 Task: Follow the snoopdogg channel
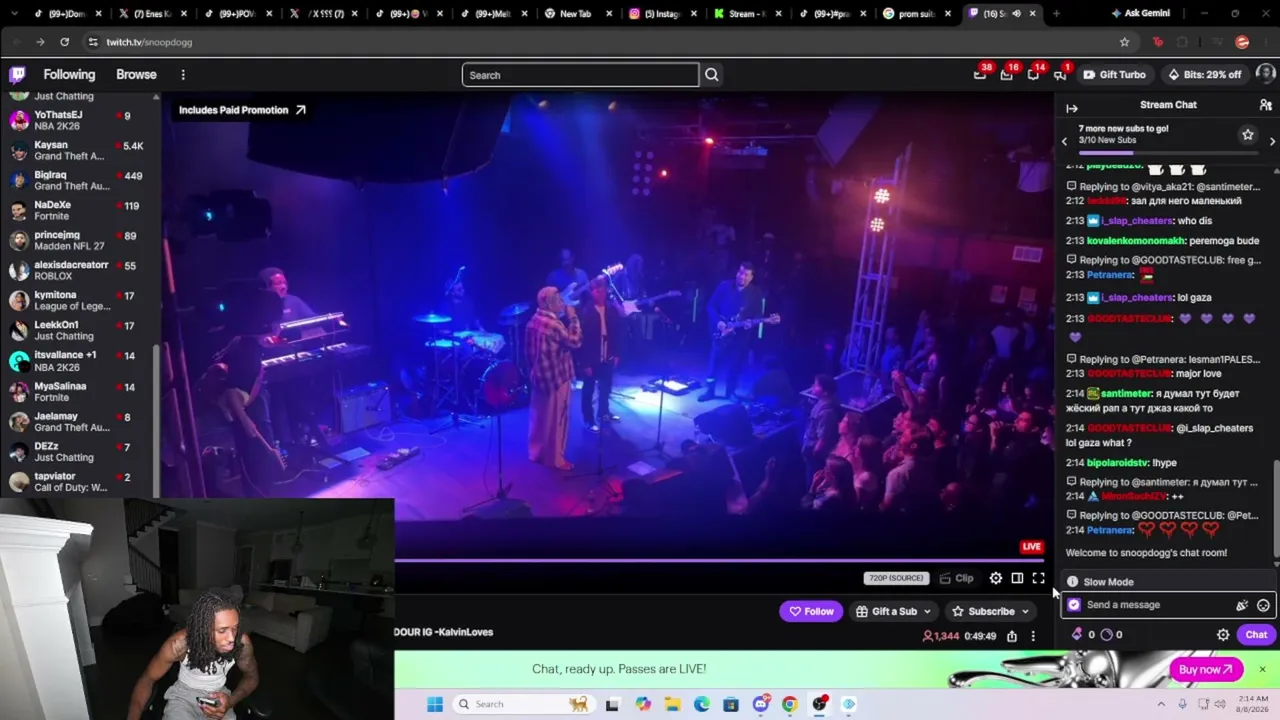pyautogui.click(x=811, y=612)
